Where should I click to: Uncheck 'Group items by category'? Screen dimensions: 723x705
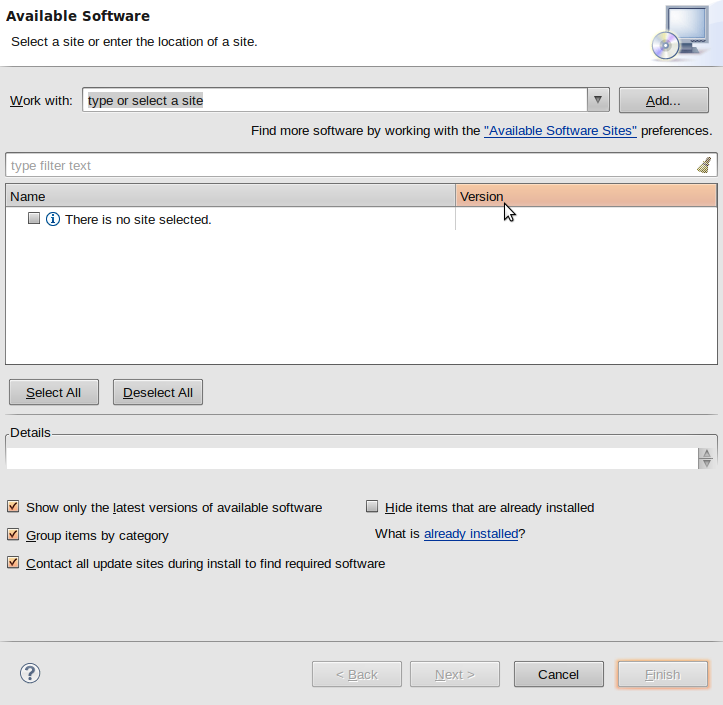click(x=13, y=535)
